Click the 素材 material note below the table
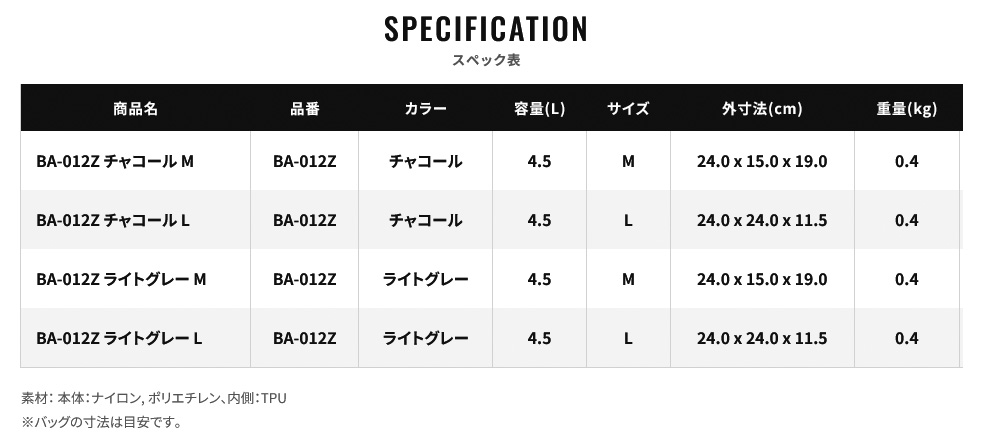984x441 pixels. (154, 398)
